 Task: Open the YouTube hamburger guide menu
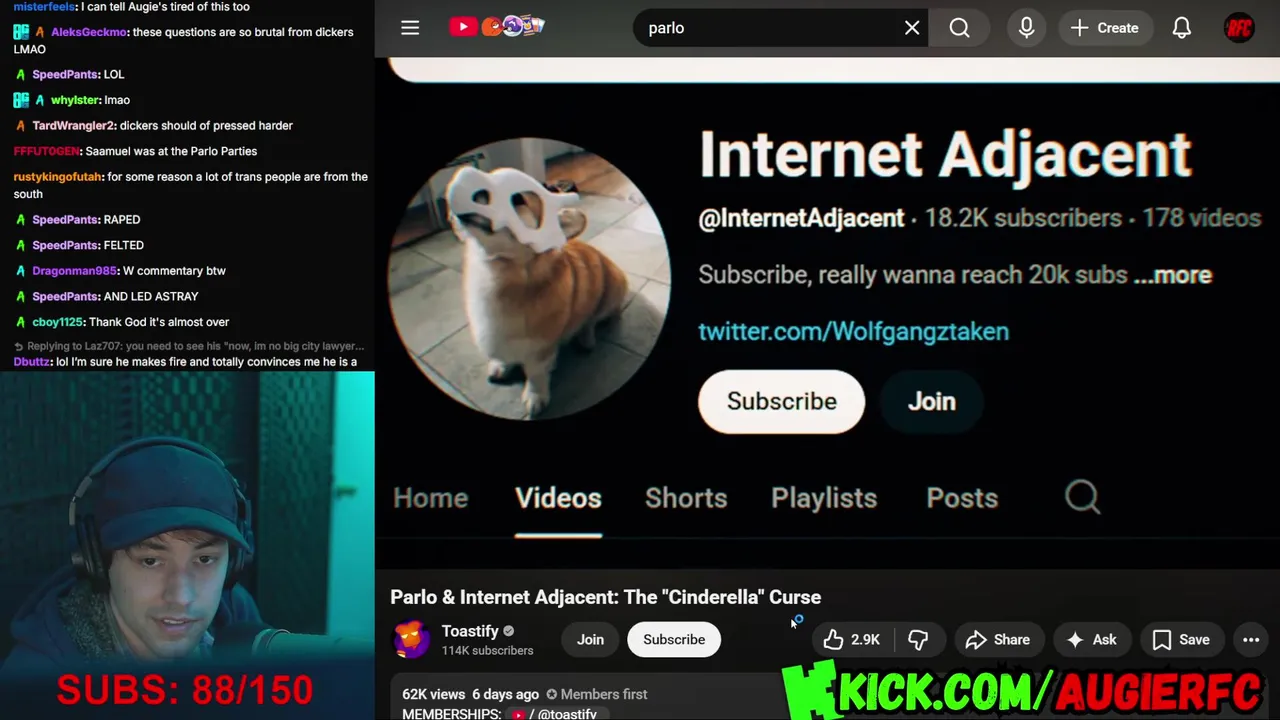pos(410,28)
